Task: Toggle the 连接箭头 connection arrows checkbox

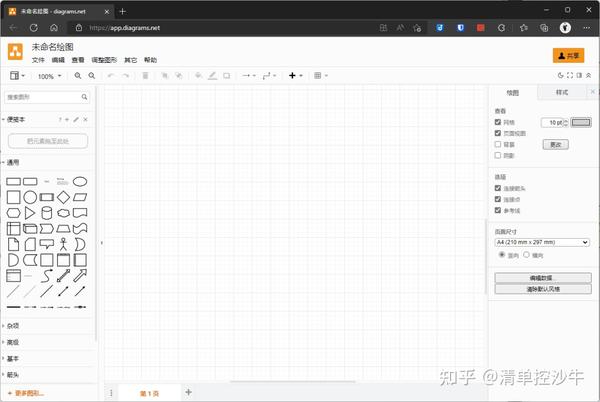Action: tap(498, 188)
